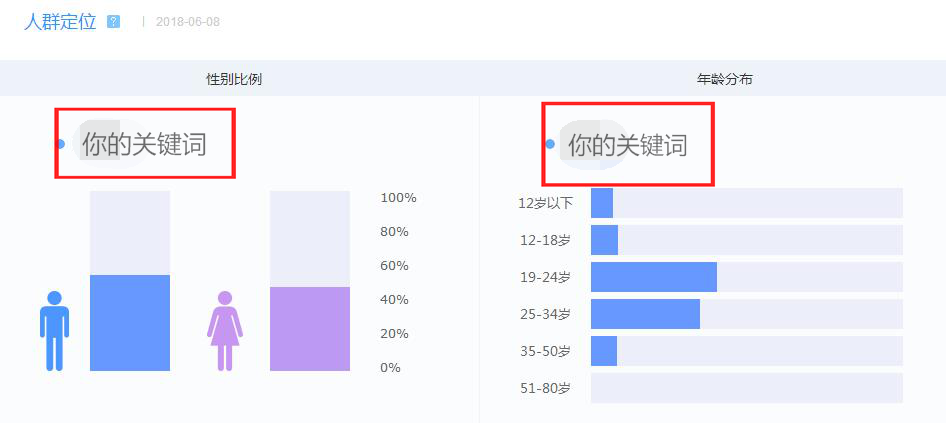The width and height of the screenshot is (946, 423).
Task: Select the 年龄分布 column header
Action: pyautogui.click(x=724, y=79)
